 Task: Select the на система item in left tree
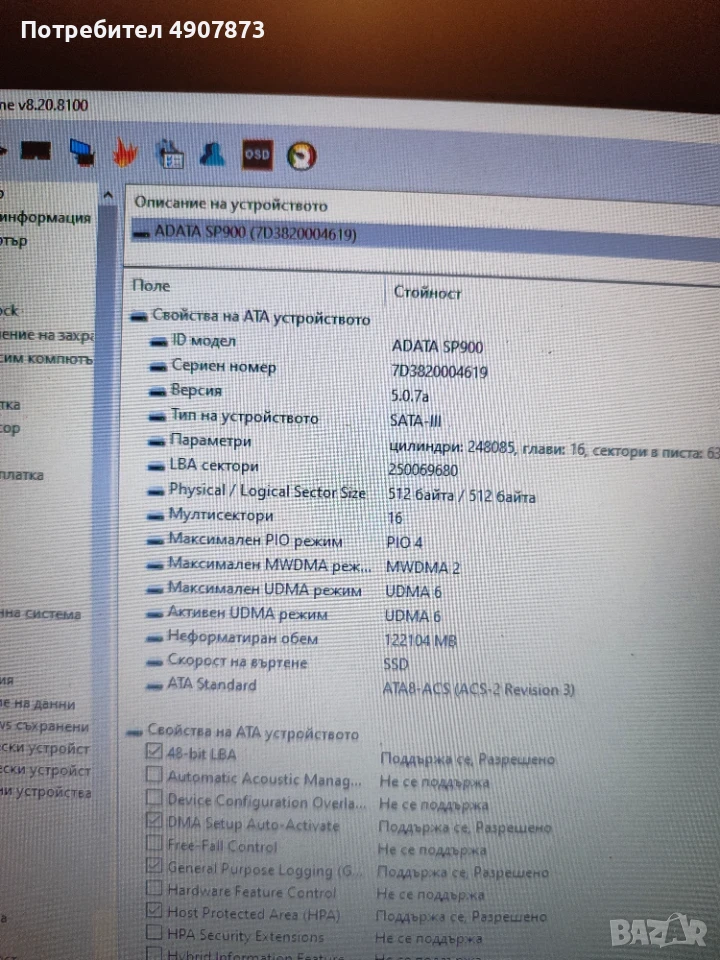coord(40,613)
